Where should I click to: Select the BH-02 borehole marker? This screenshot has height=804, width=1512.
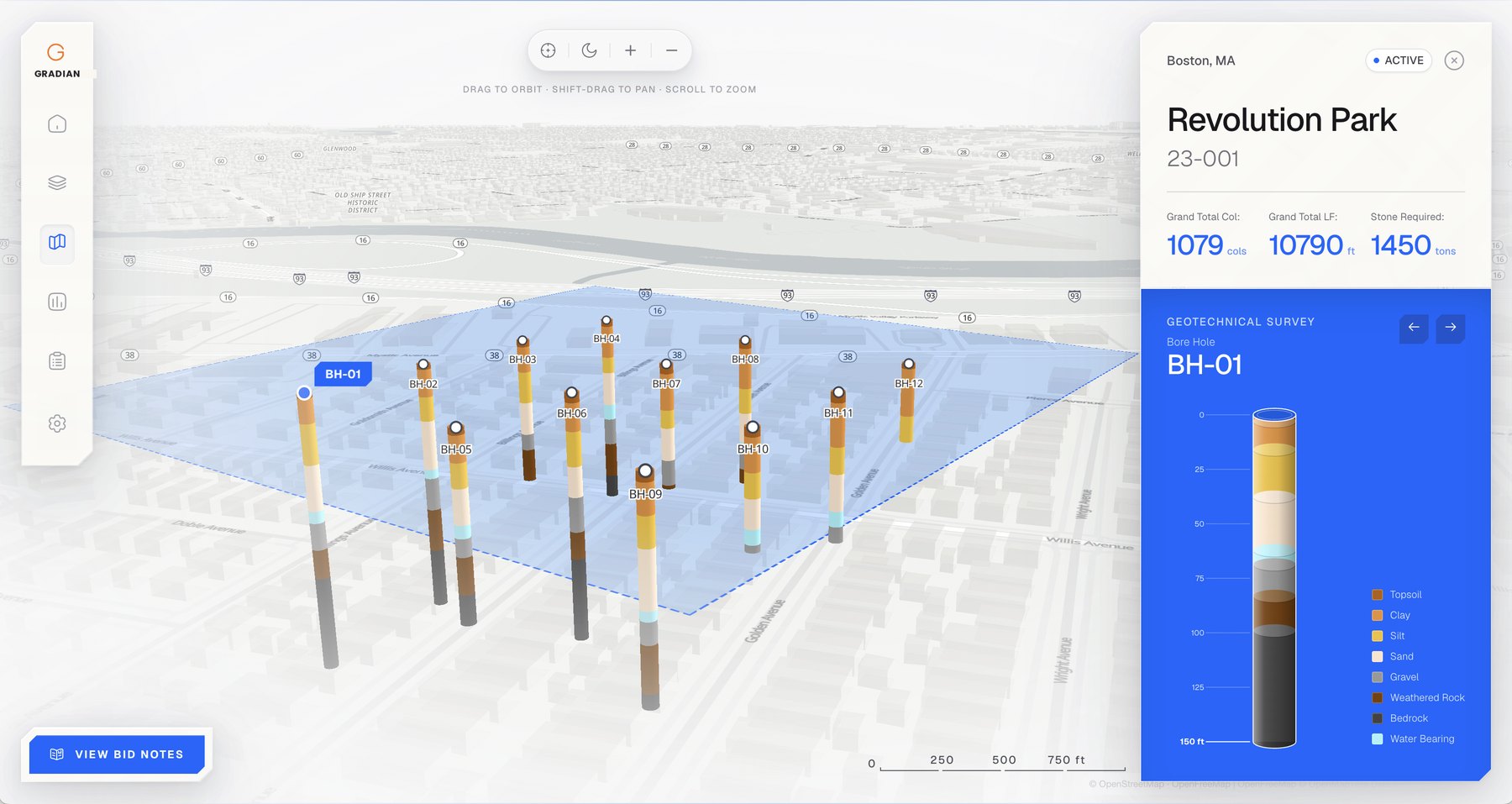pyautogui.click(x=423, y=365)
